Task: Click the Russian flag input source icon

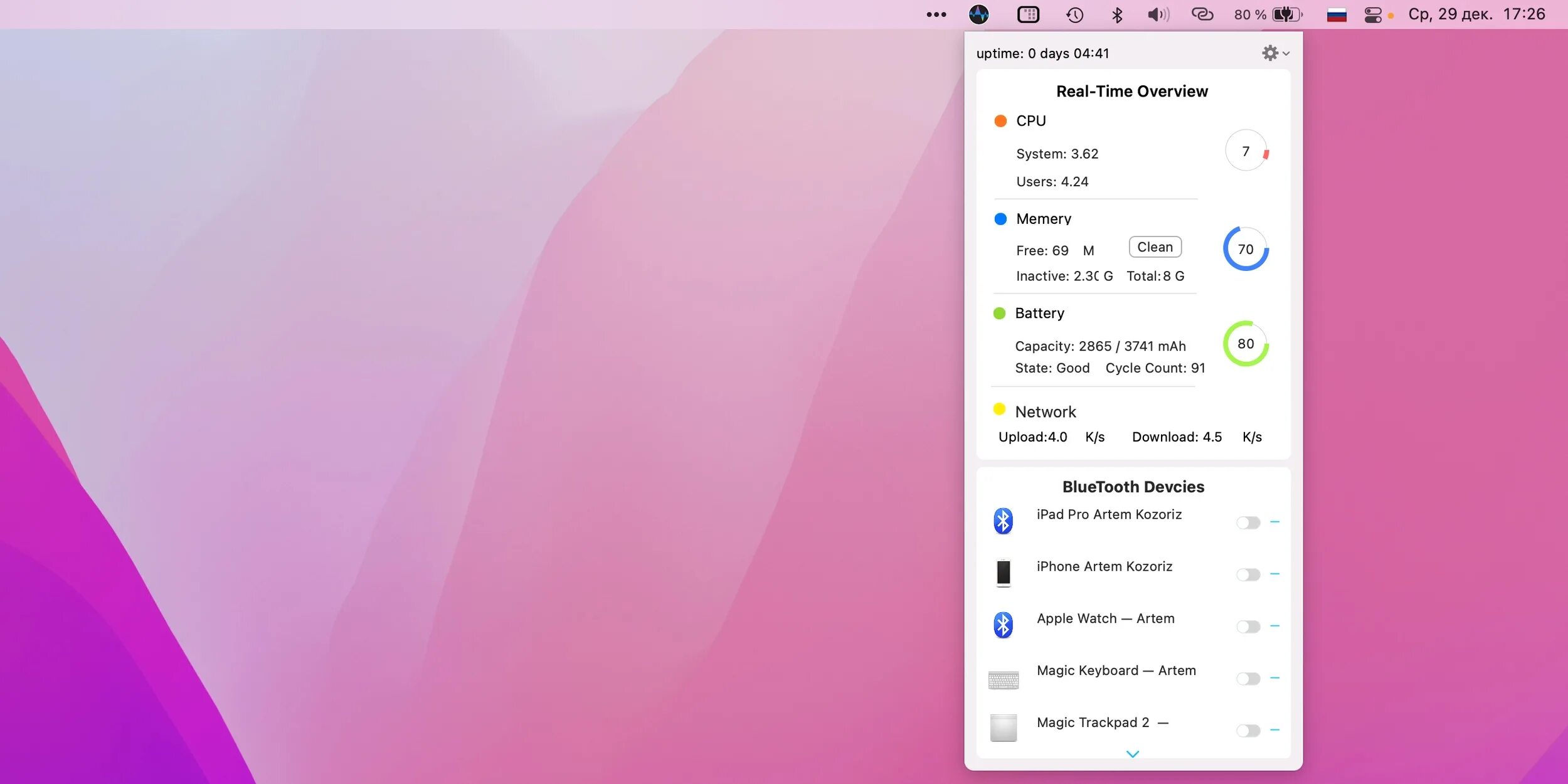Action: coord(1337,14)
